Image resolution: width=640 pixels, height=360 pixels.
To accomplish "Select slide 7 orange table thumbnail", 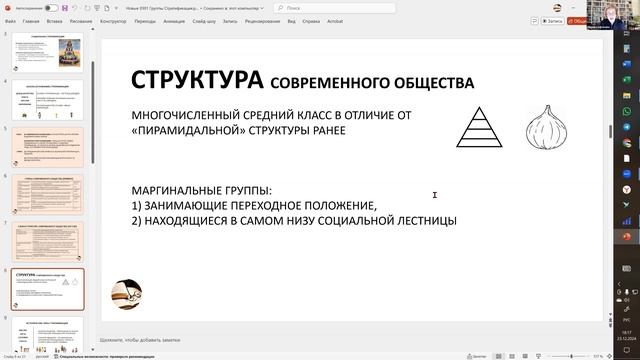I will [x=47, y=242].
